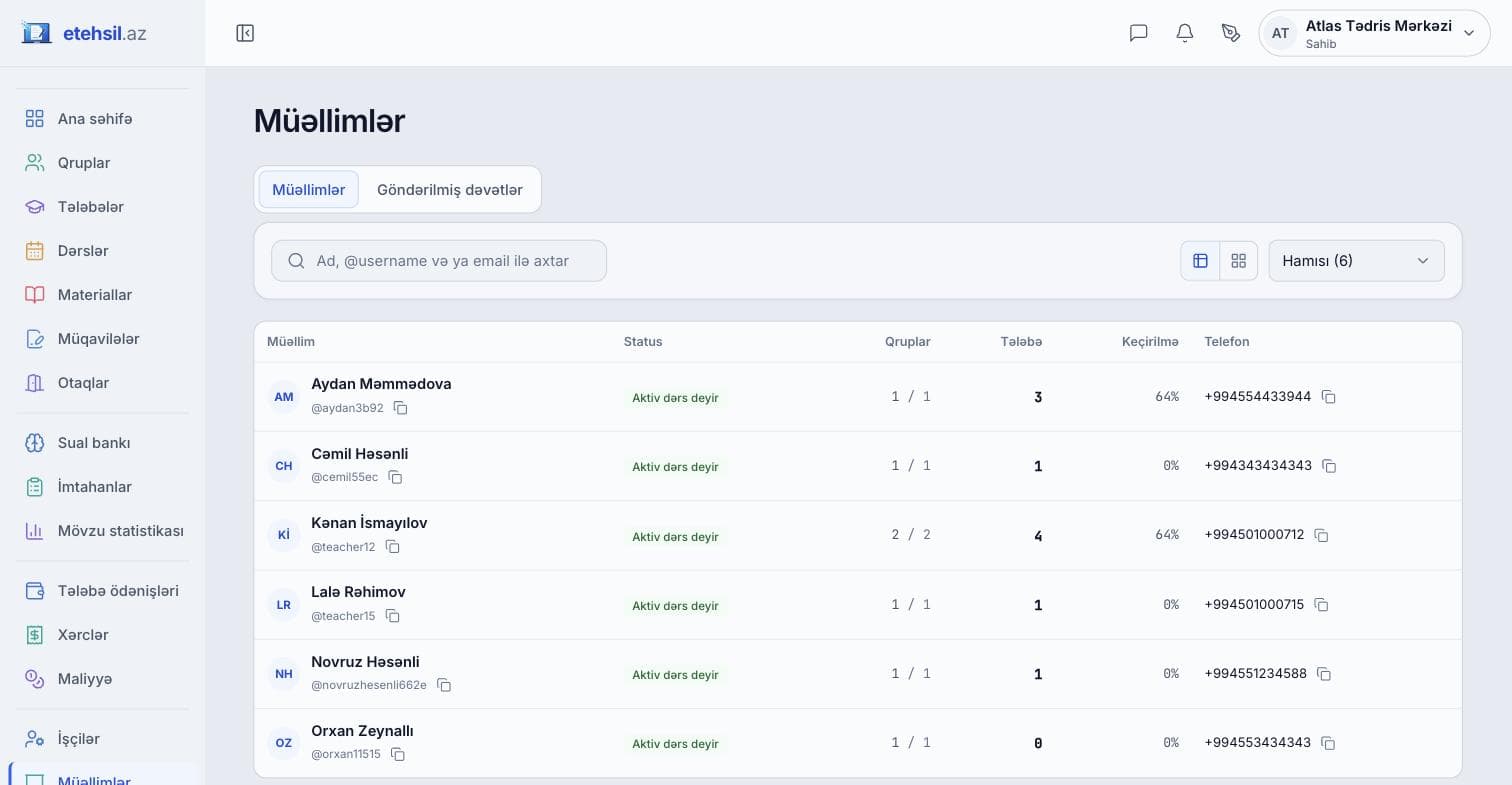The height and width of the screenshot is (785, 1512).
Task: Open the chat messages icon
Action: coord(1138,33)
